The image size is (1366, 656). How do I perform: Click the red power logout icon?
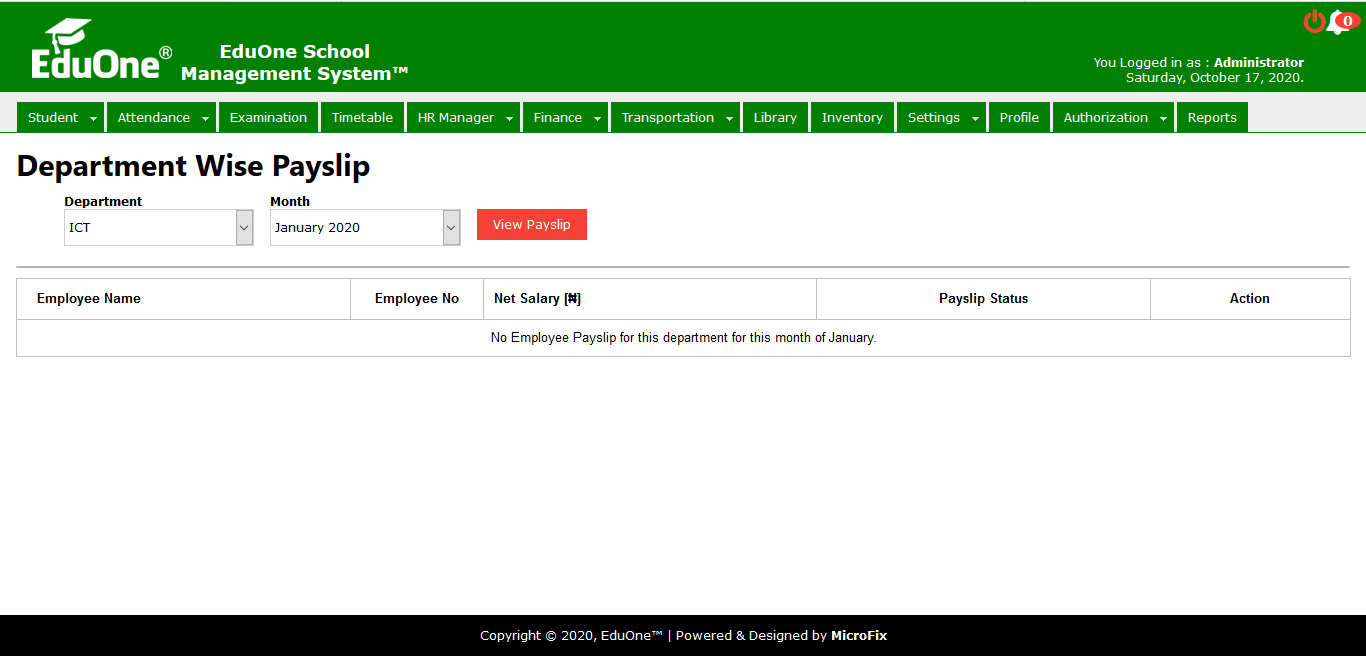pos(1314,22)
